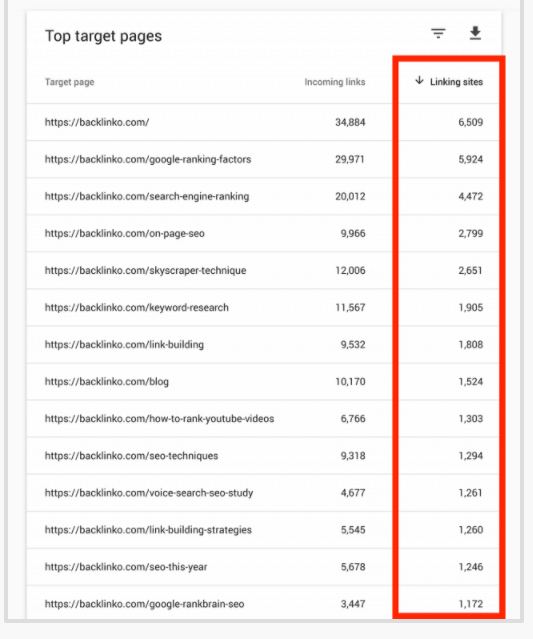Open the keyword-research target page
The image size is (533, 639).
click(x=137, y=308)
